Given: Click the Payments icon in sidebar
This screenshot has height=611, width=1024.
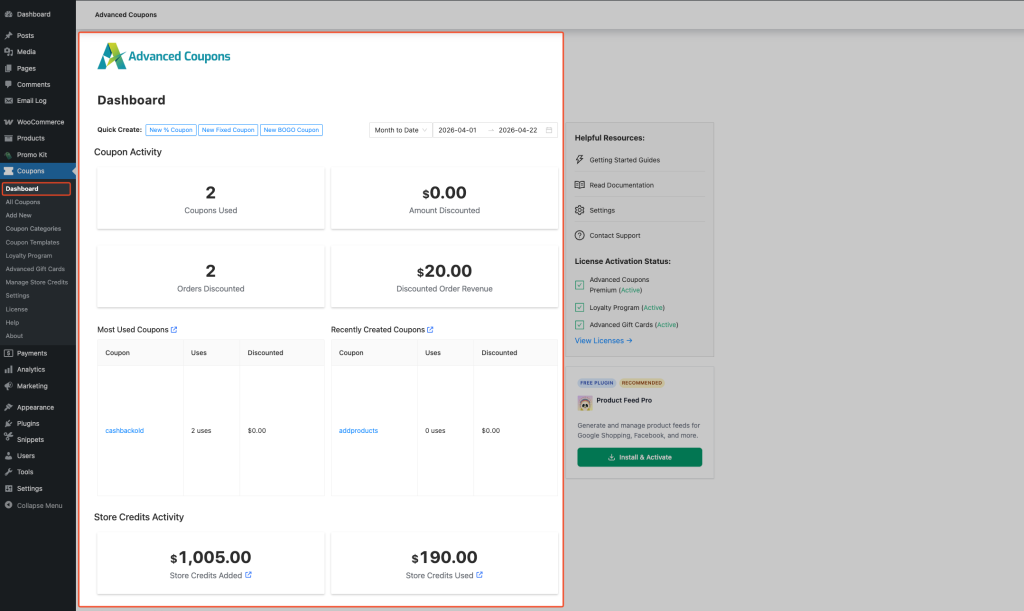Looking at the screenshot, I should coord(8,353).
